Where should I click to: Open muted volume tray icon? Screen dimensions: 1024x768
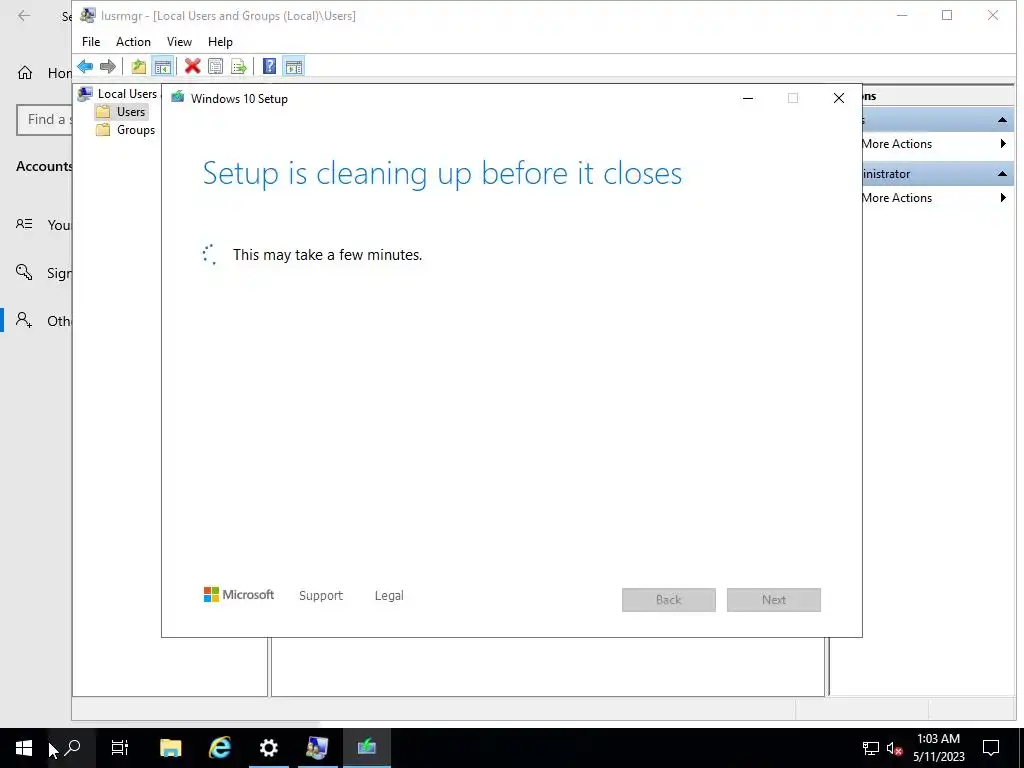[894, 748]
